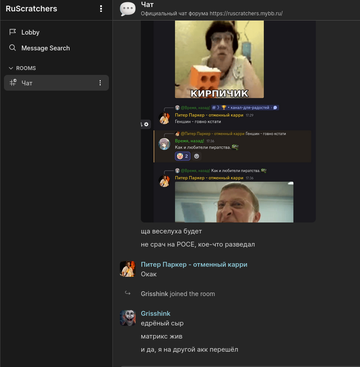Click the message 'едрёный сыр'
Viewport: 360px width, 367px height.
click(x=162, y=323)
